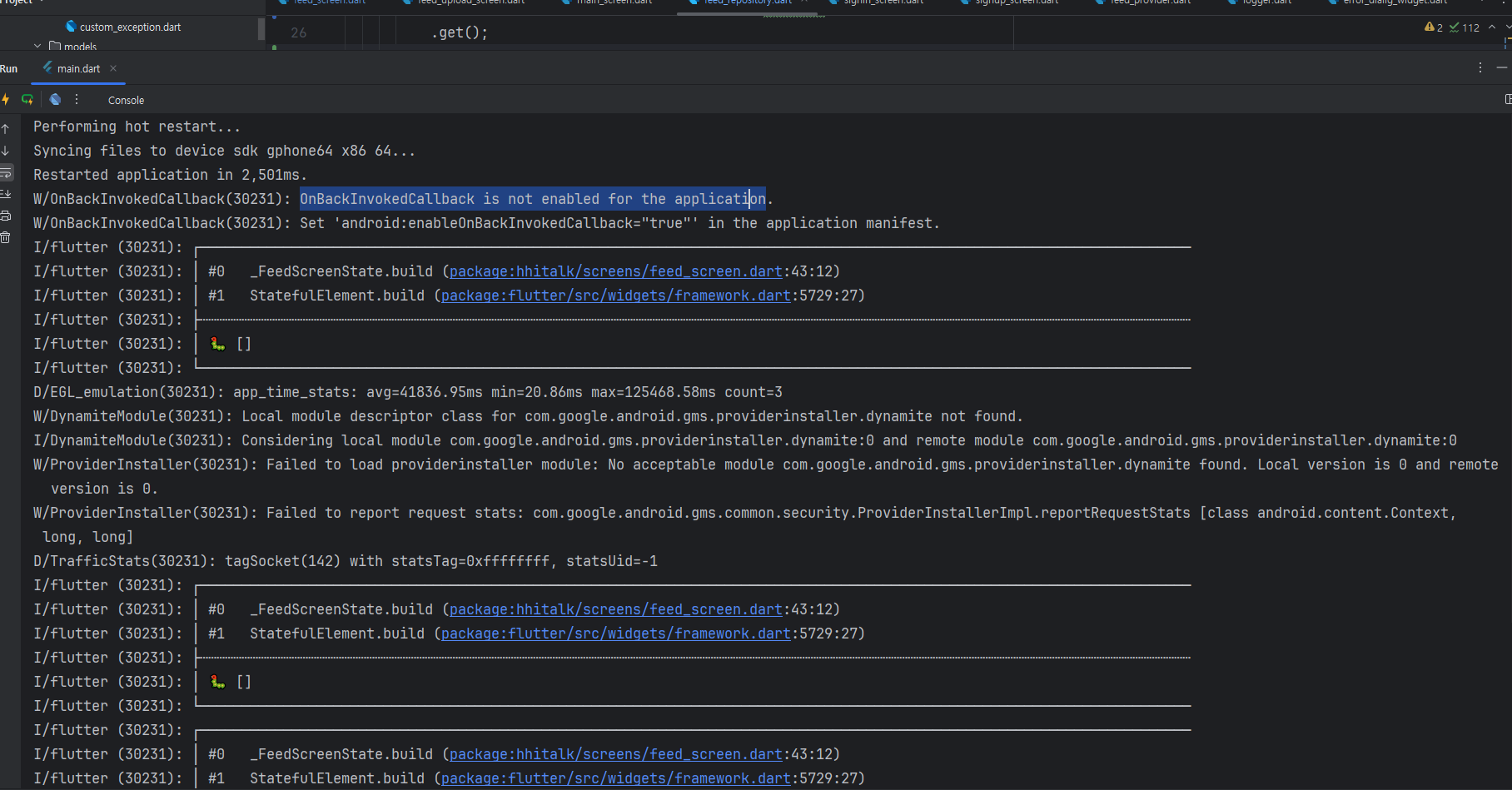1512x790 pixels.
Task: Click ProviderInstaller 'Failed to load providerinstaller module' line
Action: (766, 476)
